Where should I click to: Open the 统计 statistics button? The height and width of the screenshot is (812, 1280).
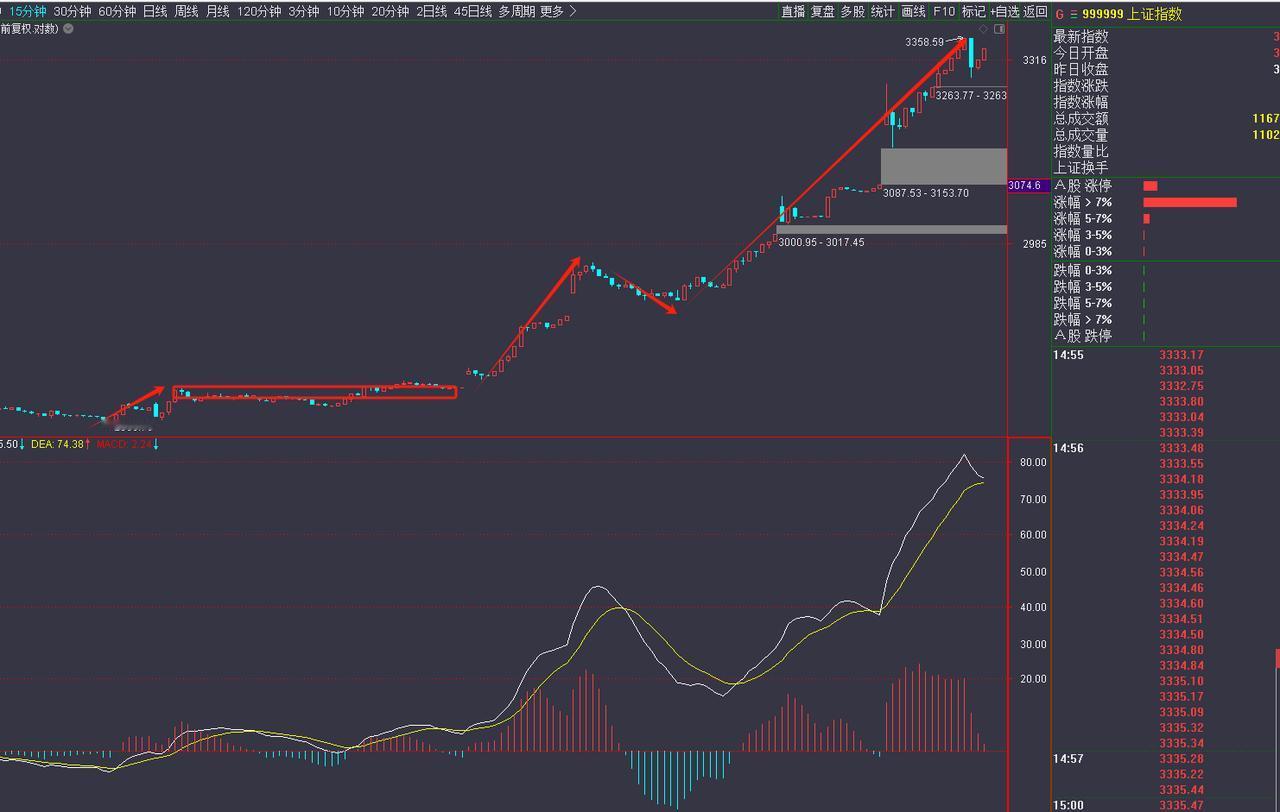pos(882,12)
